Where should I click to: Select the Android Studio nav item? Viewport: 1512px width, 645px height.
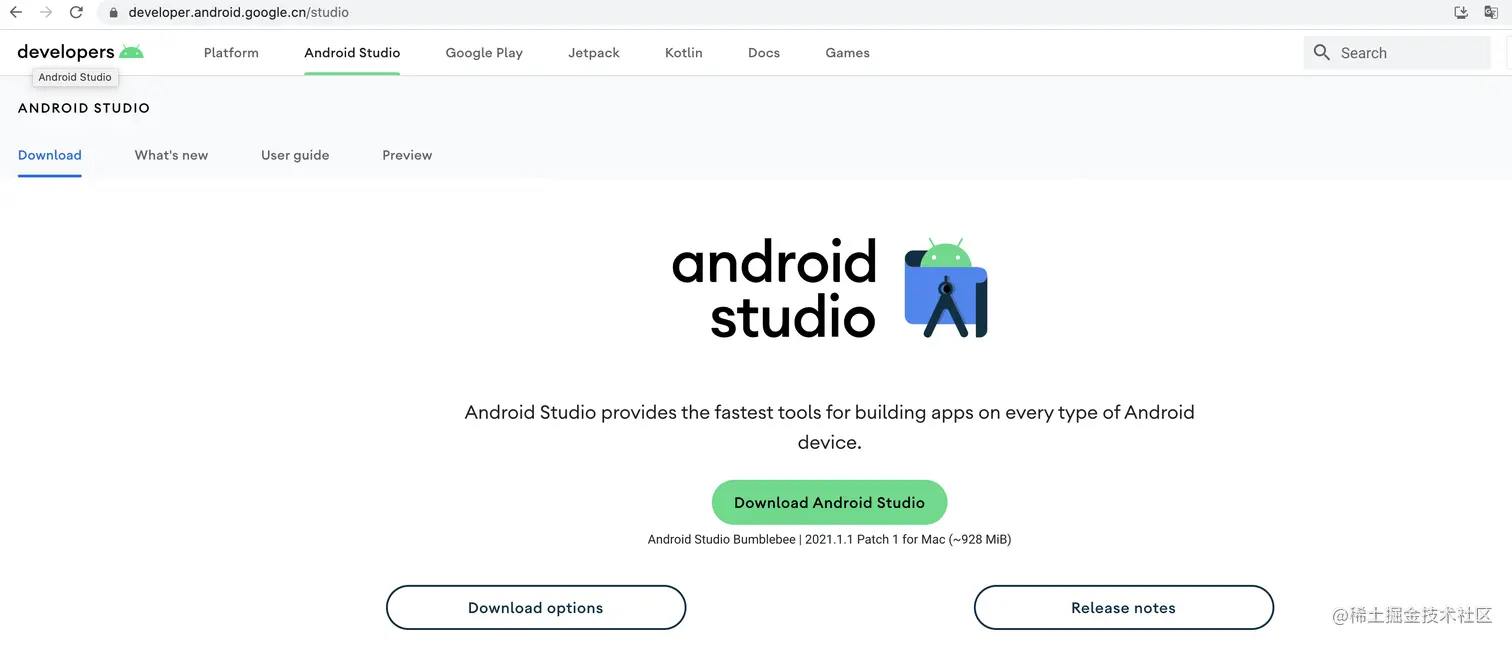[x=352, y=53]
